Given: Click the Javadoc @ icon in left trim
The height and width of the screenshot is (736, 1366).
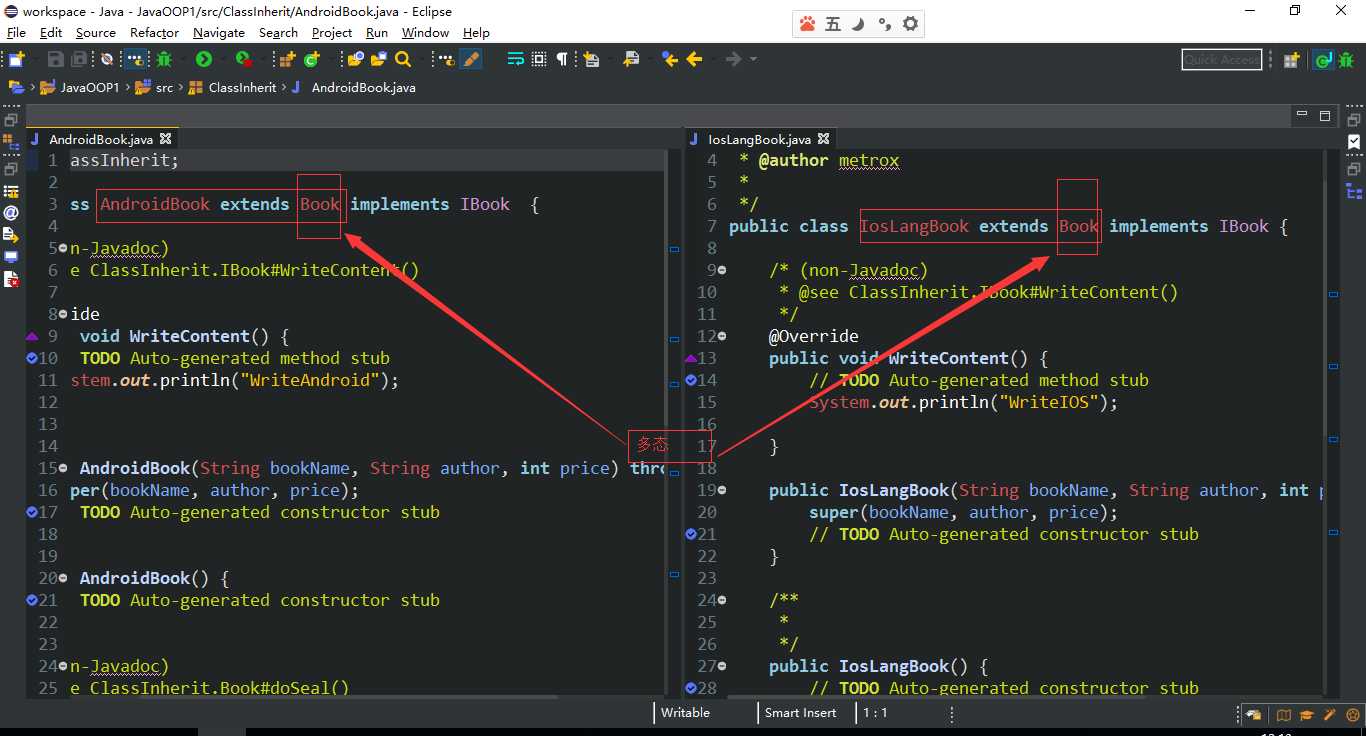Looking at the screenshot, I should click(x=11, y=213).
